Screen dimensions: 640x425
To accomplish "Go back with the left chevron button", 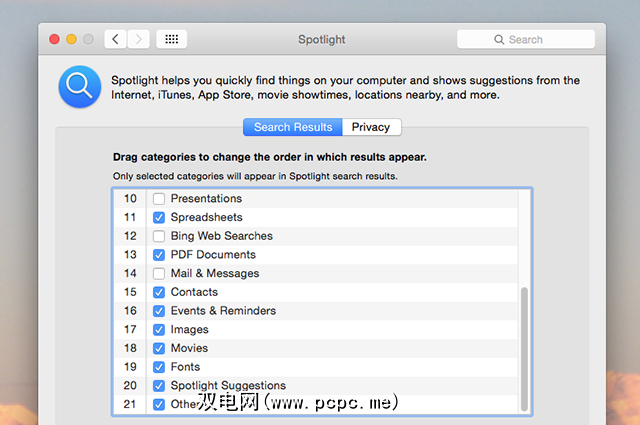I will pyautogui.click(x=116, y=39).
